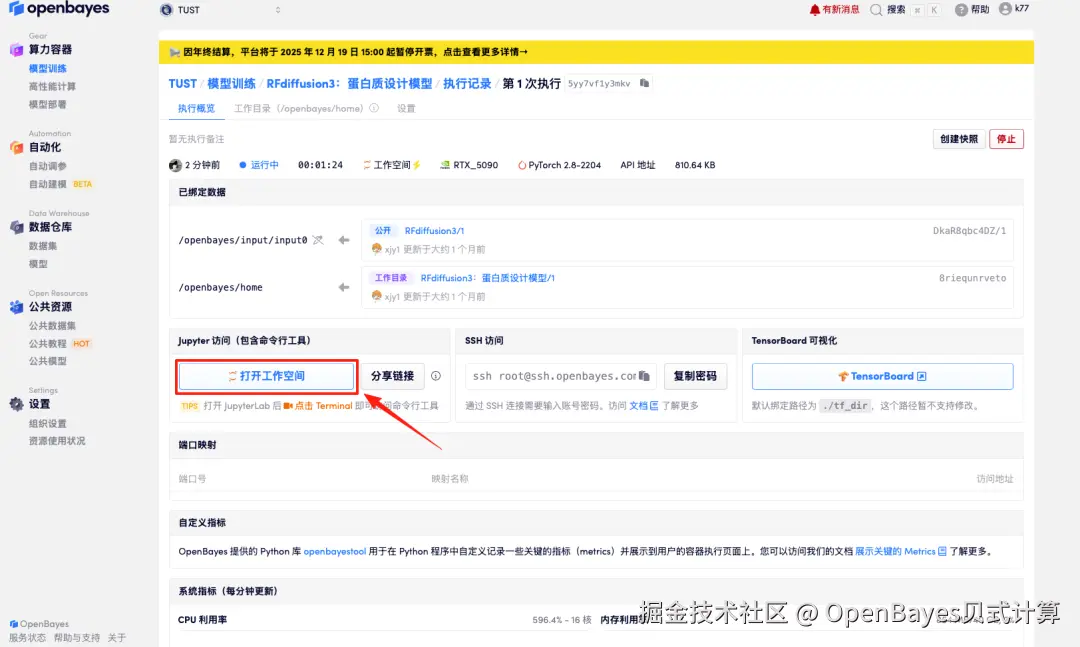The image size is (1080, 647).
Task: Select 自动调参 in the sidebar
Action: click(x=48, y=166)
